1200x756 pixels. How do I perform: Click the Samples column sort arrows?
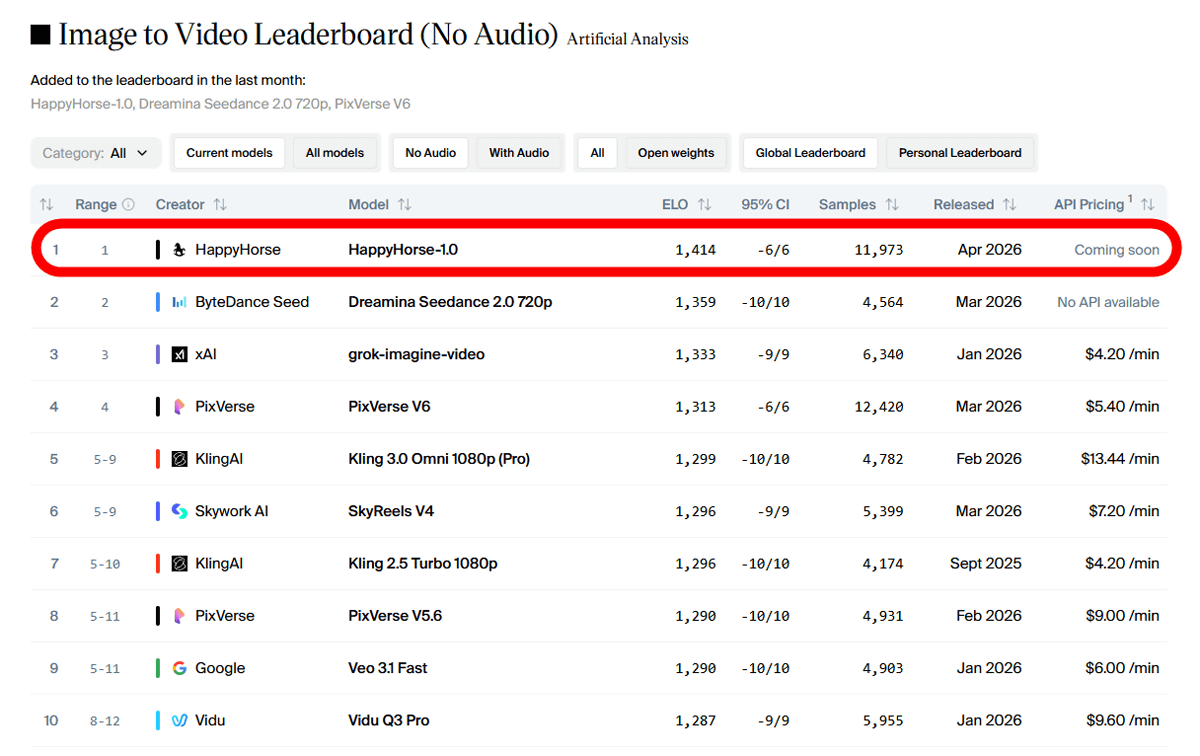(891, 204)
